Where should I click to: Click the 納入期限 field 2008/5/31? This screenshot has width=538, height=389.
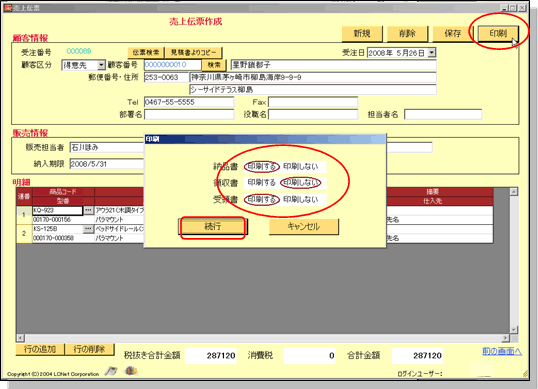[x=107, y=164]
